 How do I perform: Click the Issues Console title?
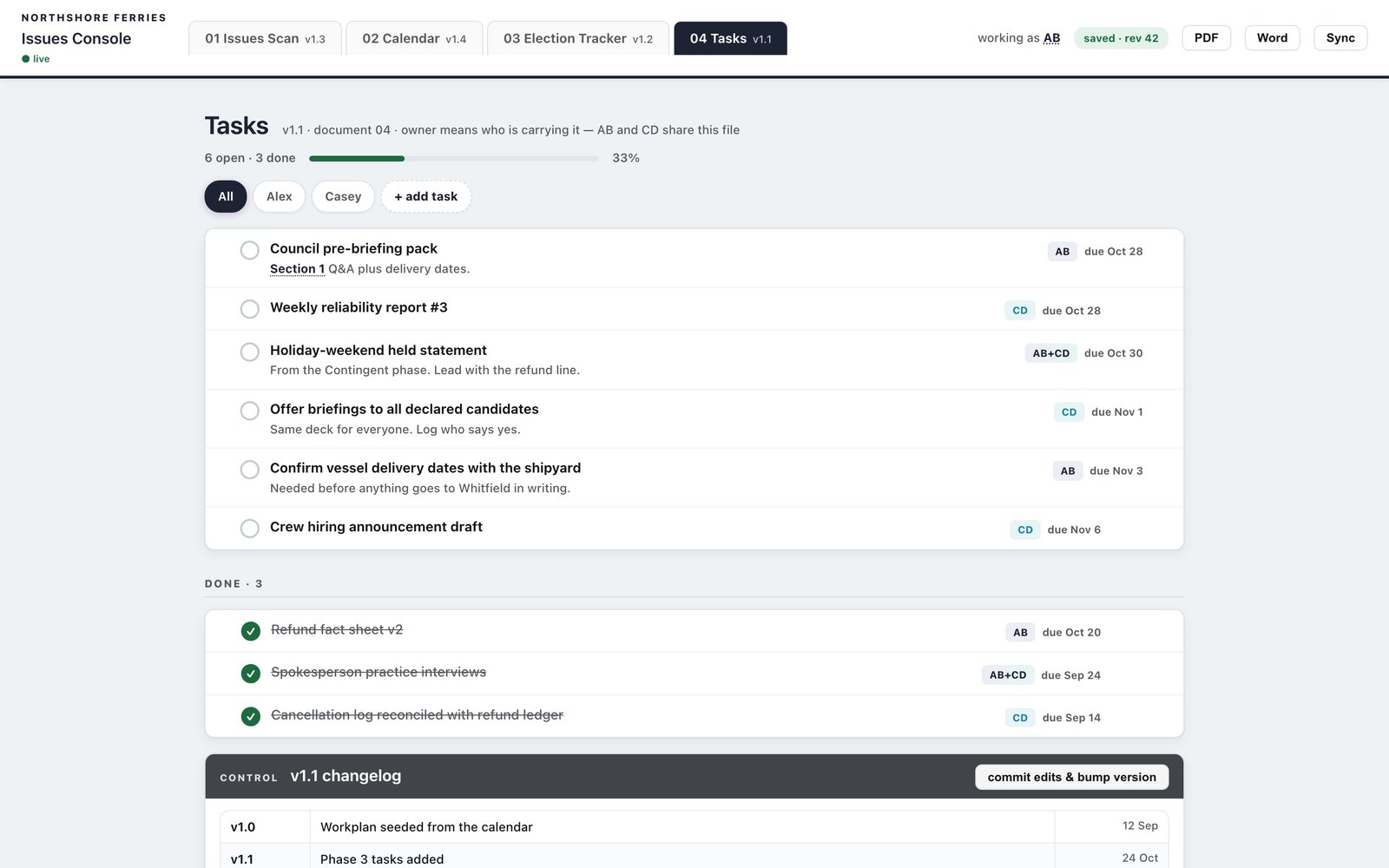tap(76, 38)
